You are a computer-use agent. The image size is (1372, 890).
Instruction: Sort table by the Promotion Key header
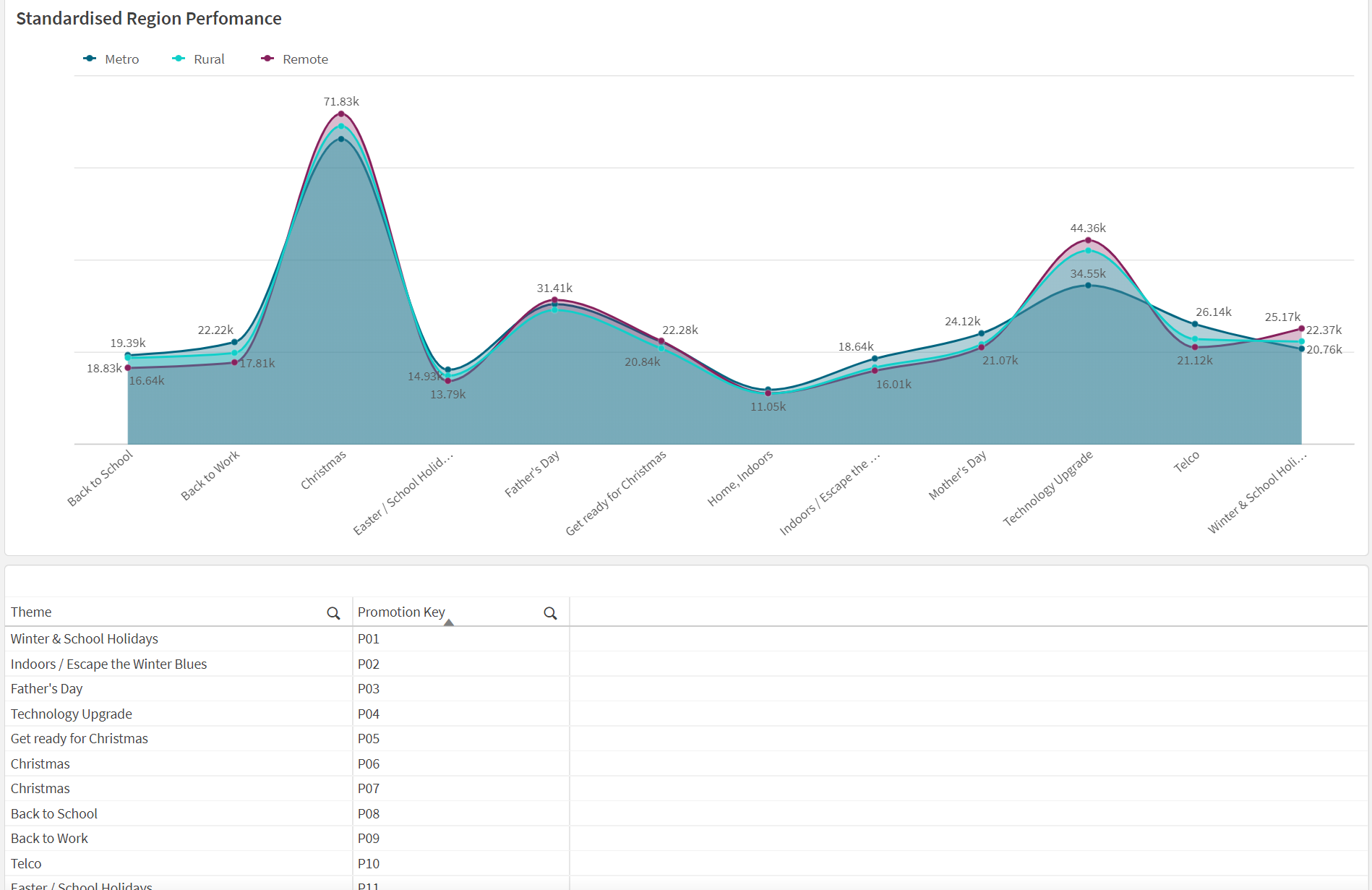(x=401, y=612)
